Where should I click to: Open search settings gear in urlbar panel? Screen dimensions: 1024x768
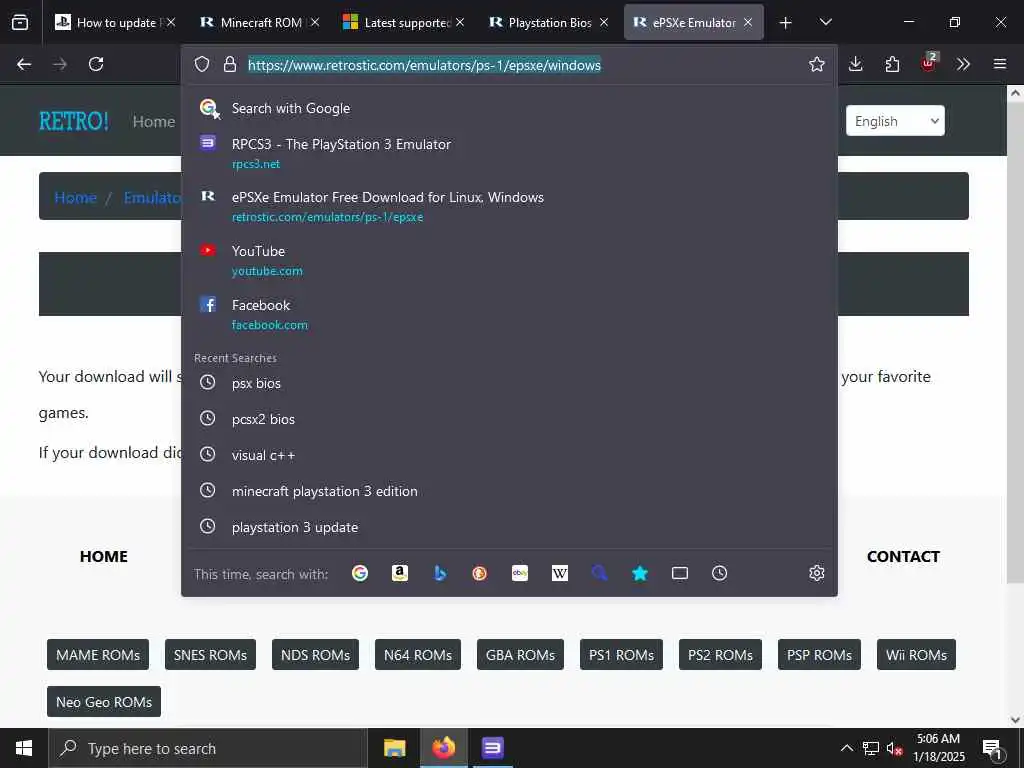coord(816,573)
